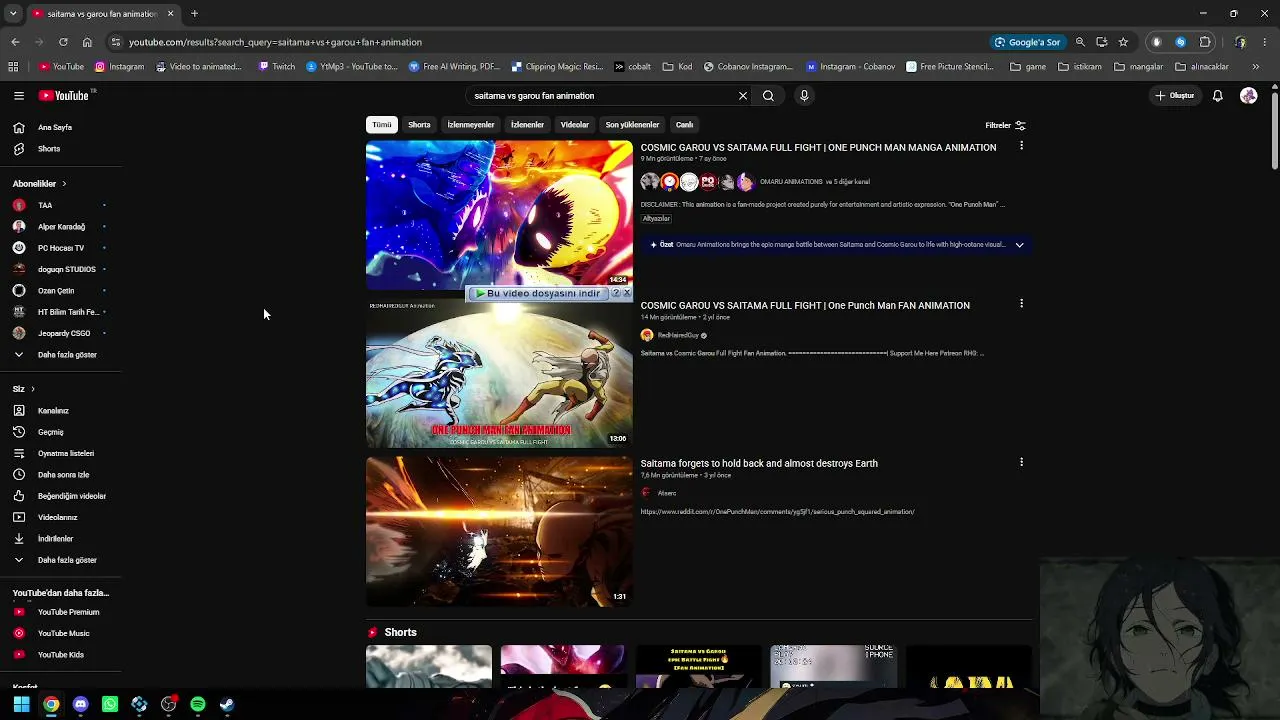Go to YouTube home via the logo
The image size is (1280, 720).
point(64,96)
